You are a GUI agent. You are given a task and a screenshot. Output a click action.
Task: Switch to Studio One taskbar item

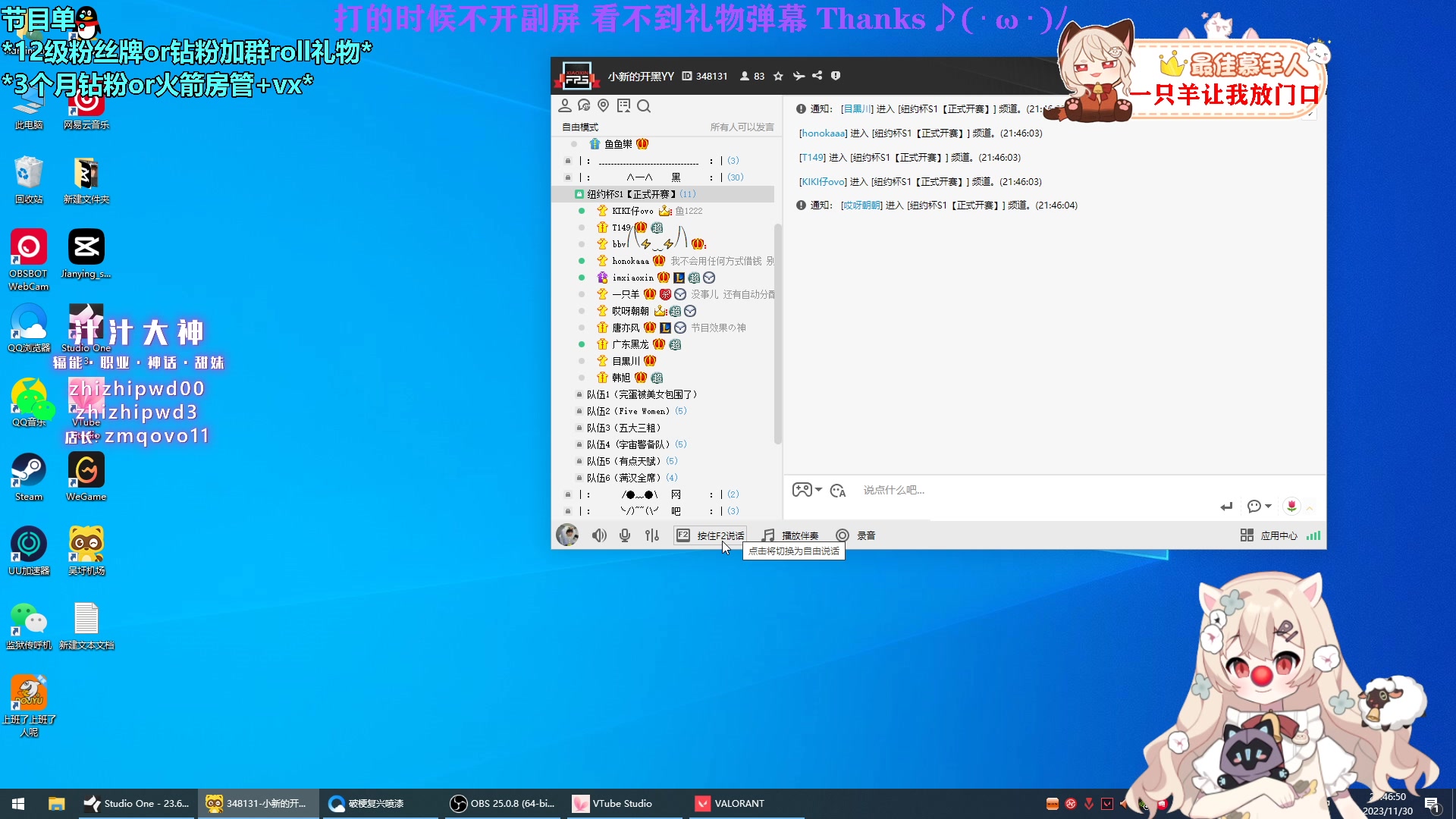click(x=136, y=804)
